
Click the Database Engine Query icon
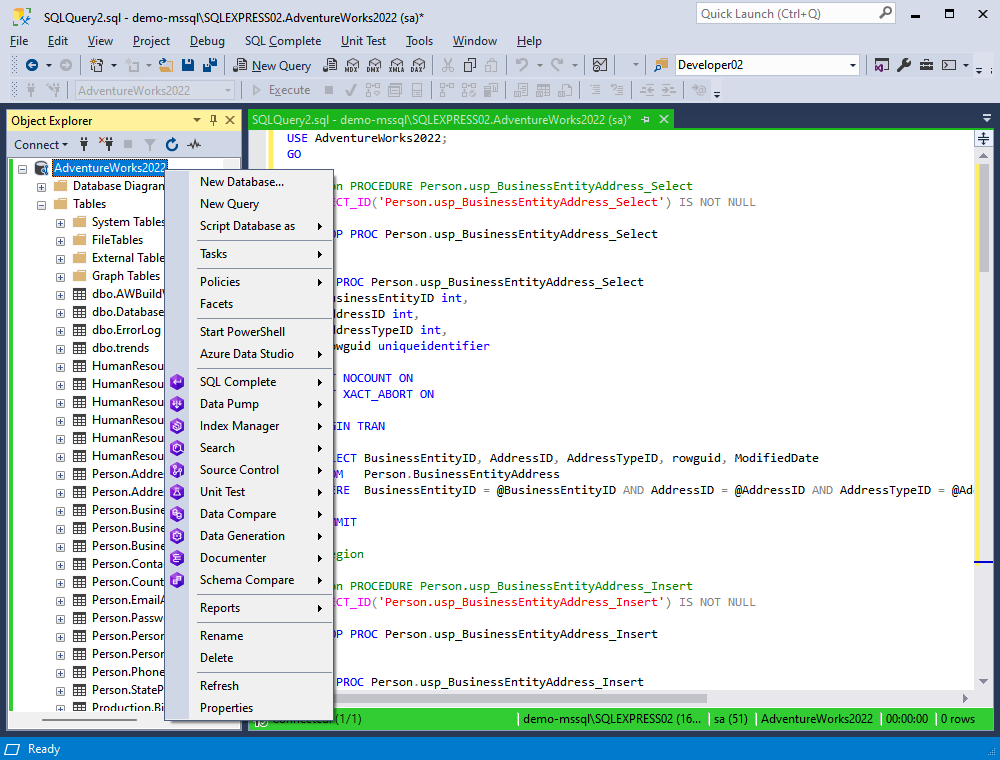pyautogui.click(x=330, y=65)
